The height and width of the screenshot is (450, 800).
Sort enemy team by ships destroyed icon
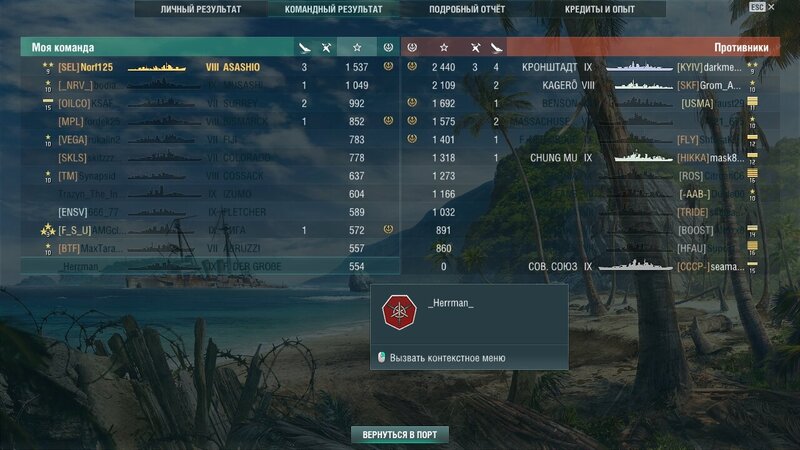coord(475,47)
